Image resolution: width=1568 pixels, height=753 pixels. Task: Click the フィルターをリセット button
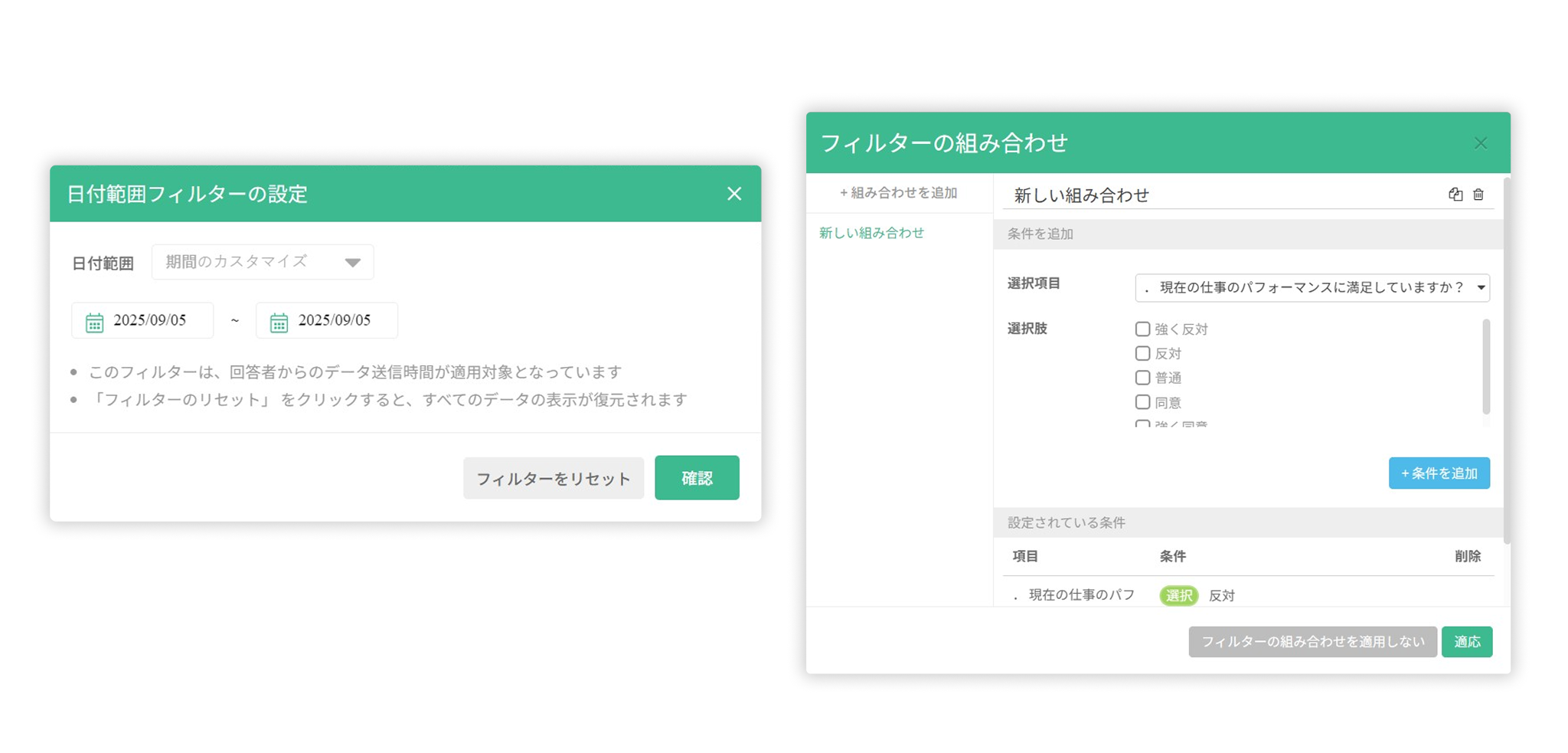coord(554,478)
